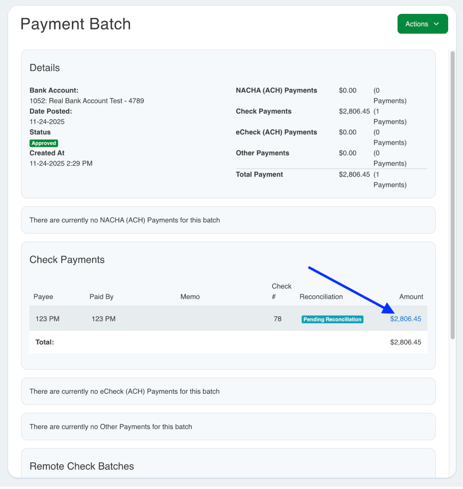Click check number 78 in row
Viewport: 463px width, 489px height.
(278, 319)
